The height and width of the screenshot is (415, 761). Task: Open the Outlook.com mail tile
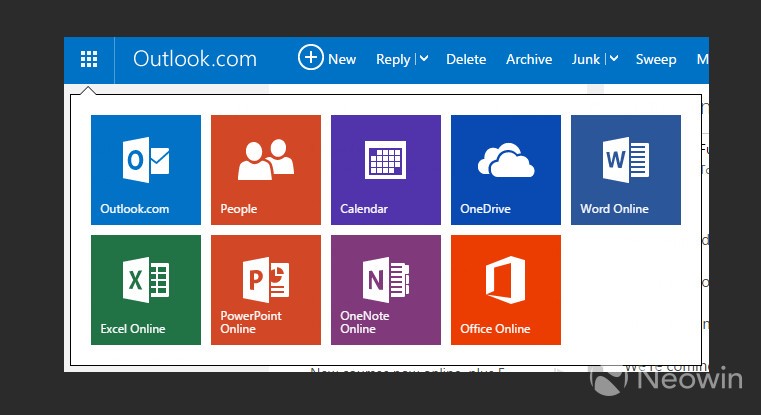coord(146,170)
